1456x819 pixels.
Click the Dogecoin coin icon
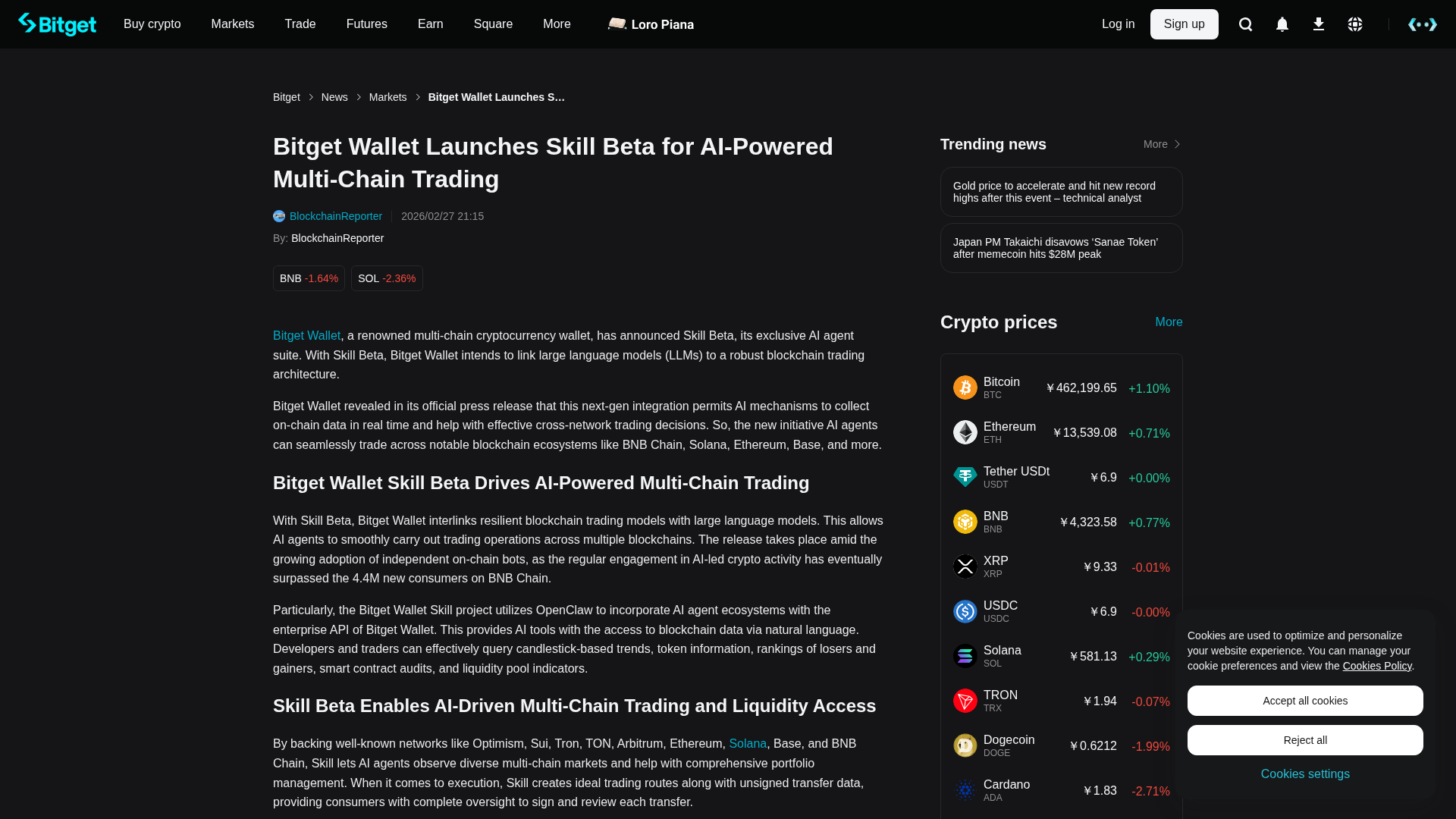(x=965, y=745)
